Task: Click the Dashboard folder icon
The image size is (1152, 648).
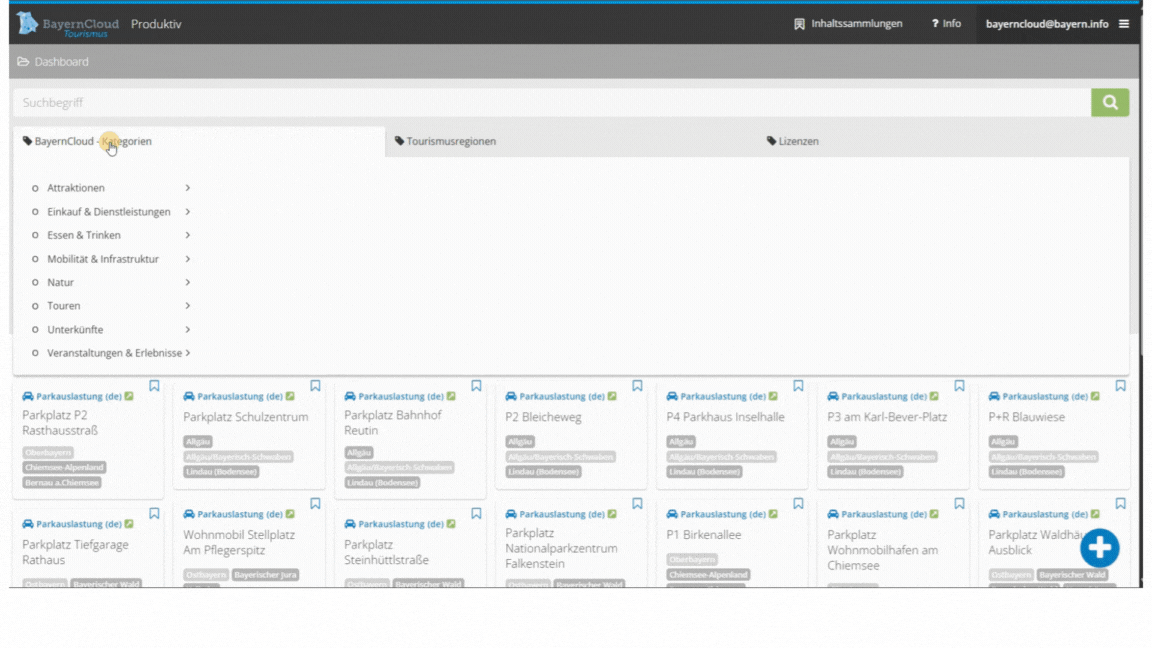Action: tap(24, 62)
